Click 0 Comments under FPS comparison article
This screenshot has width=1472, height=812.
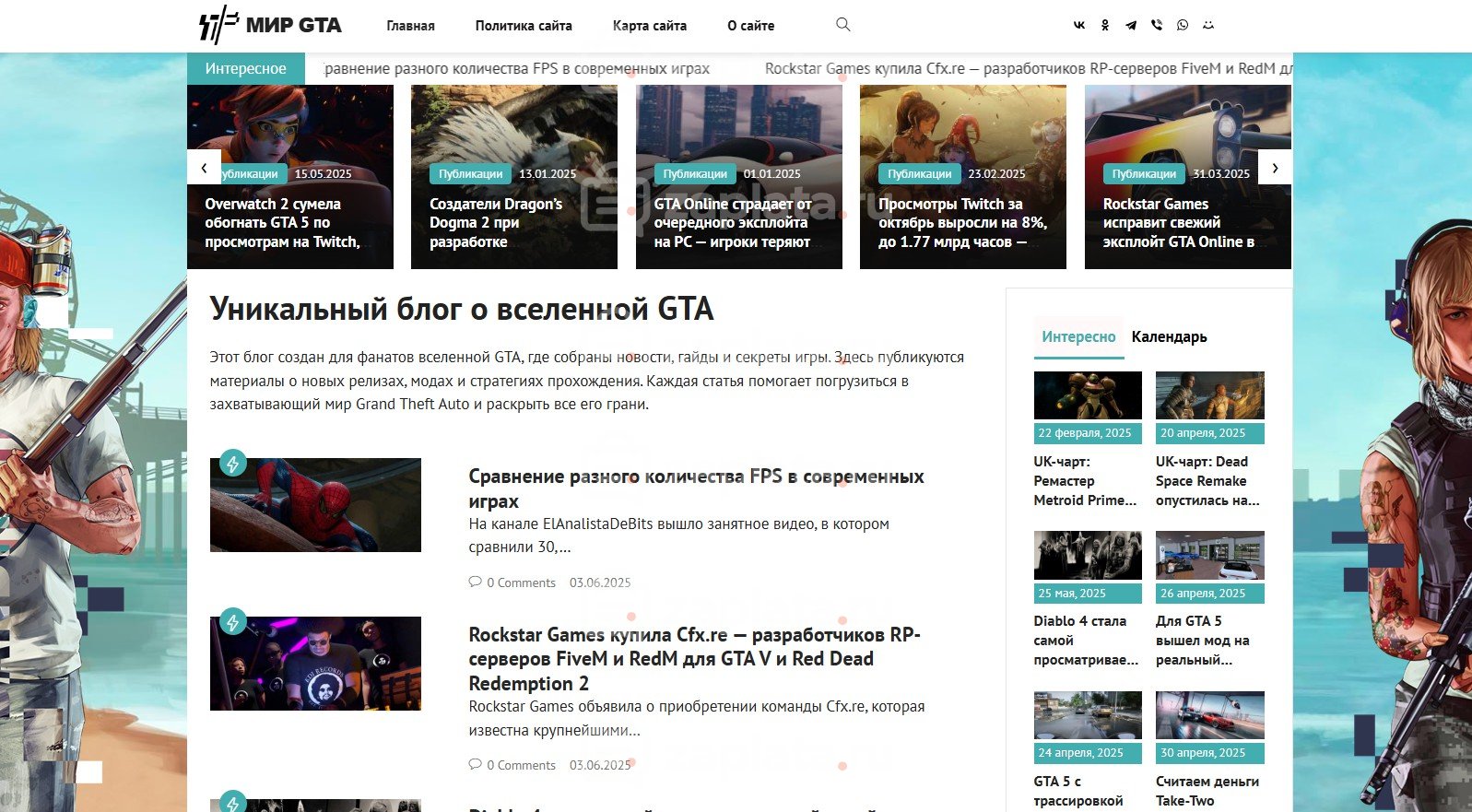[521, 583]
